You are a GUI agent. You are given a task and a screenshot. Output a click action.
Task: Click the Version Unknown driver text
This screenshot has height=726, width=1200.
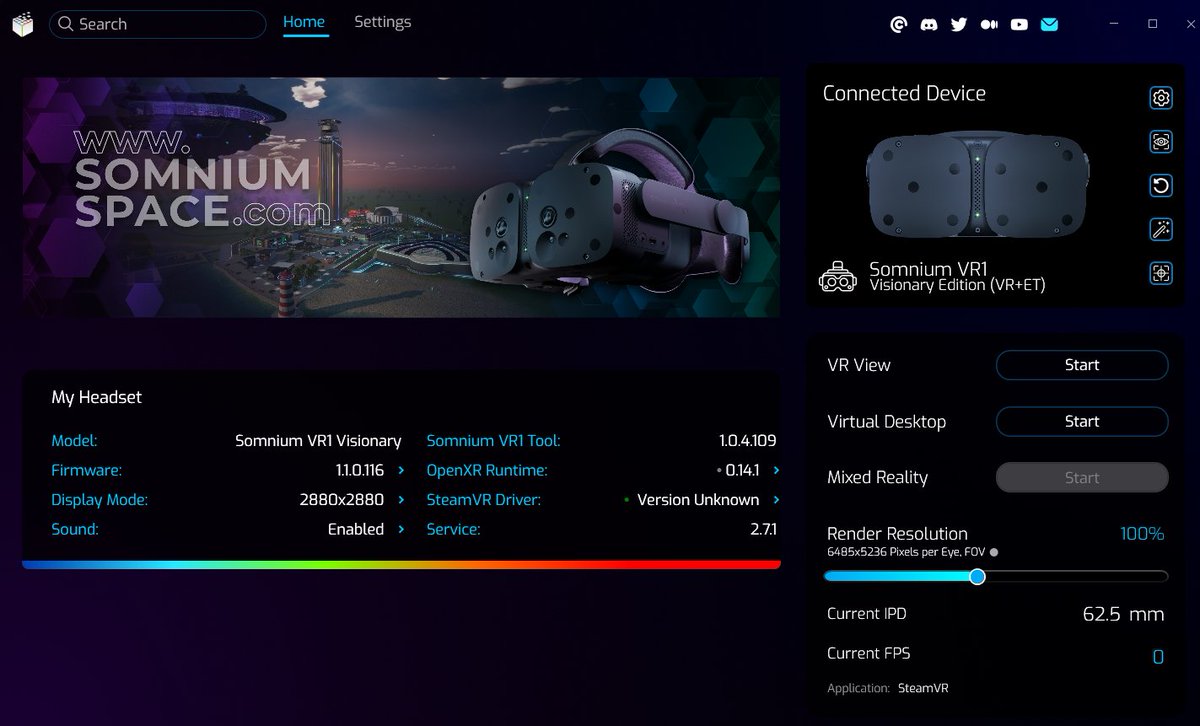(698, 499)
